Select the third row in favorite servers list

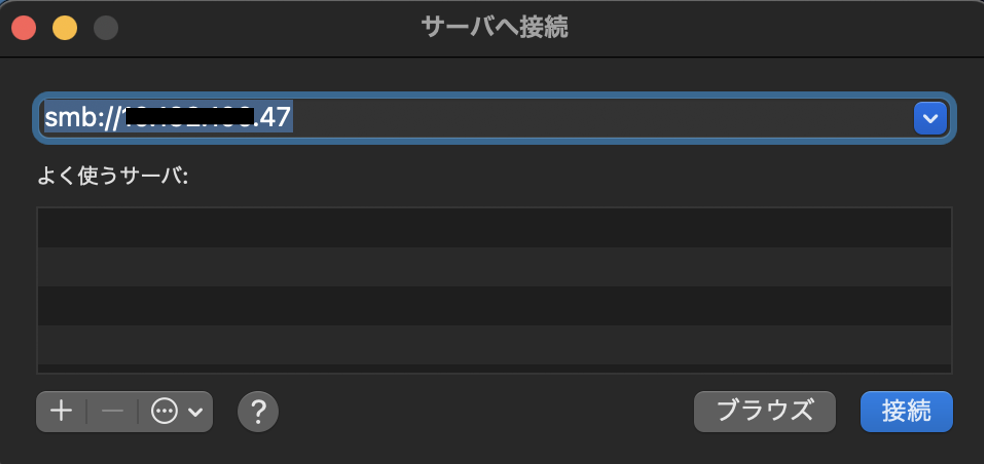click(494, 305)
